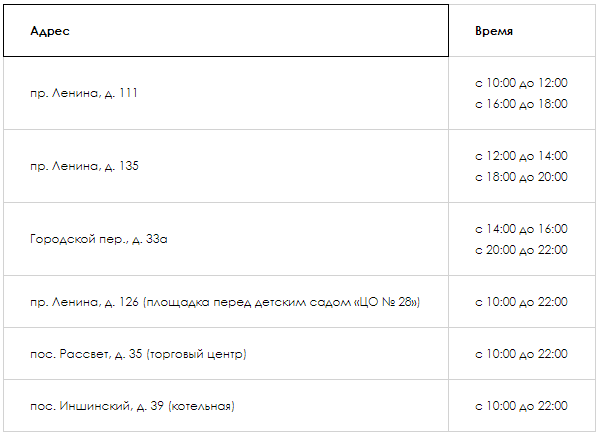Click time cell for пр. Ленина 126

pos(522,302)
